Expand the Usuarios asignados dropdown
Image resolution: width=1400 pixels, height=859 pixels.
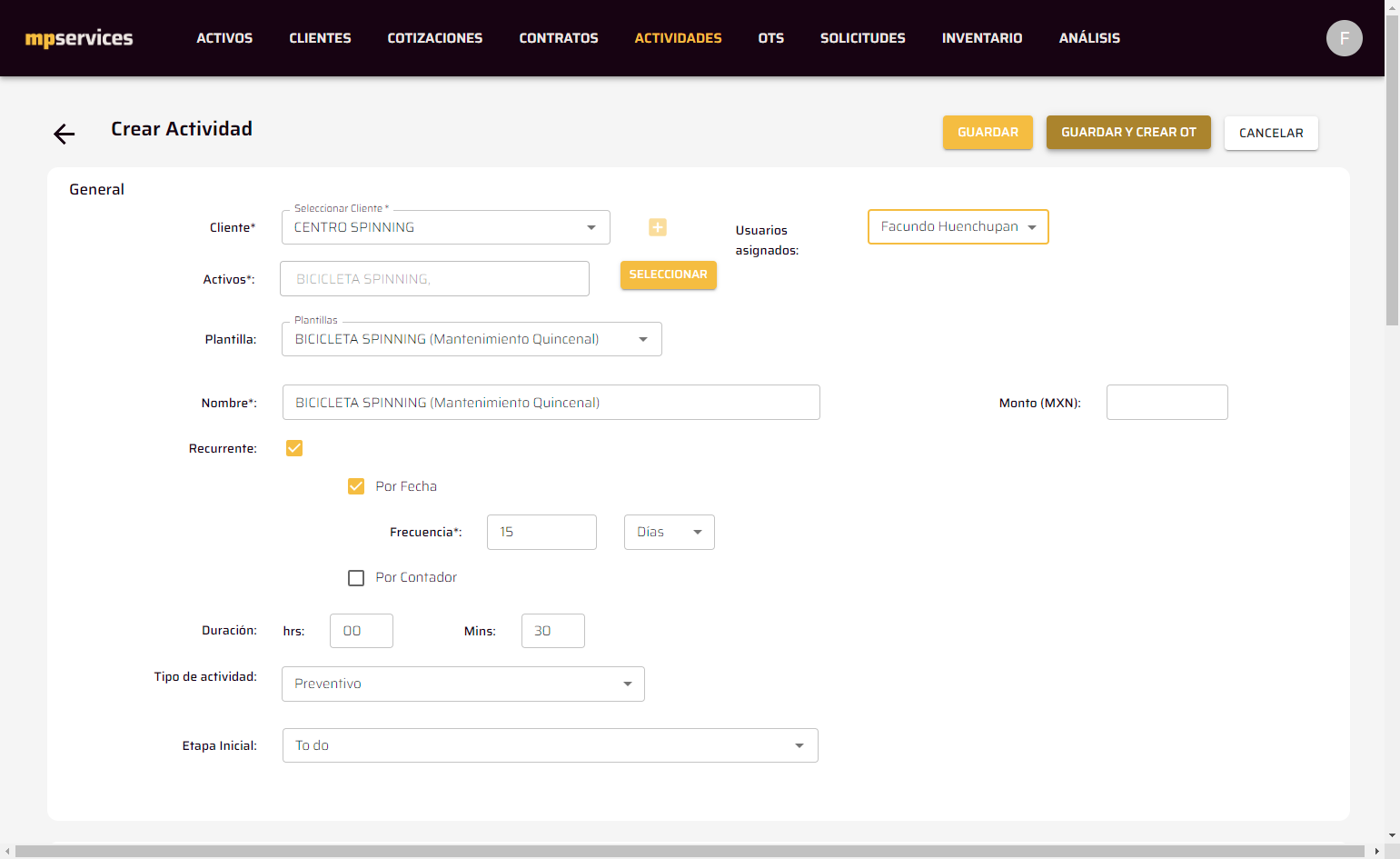(x=958, y=226)
